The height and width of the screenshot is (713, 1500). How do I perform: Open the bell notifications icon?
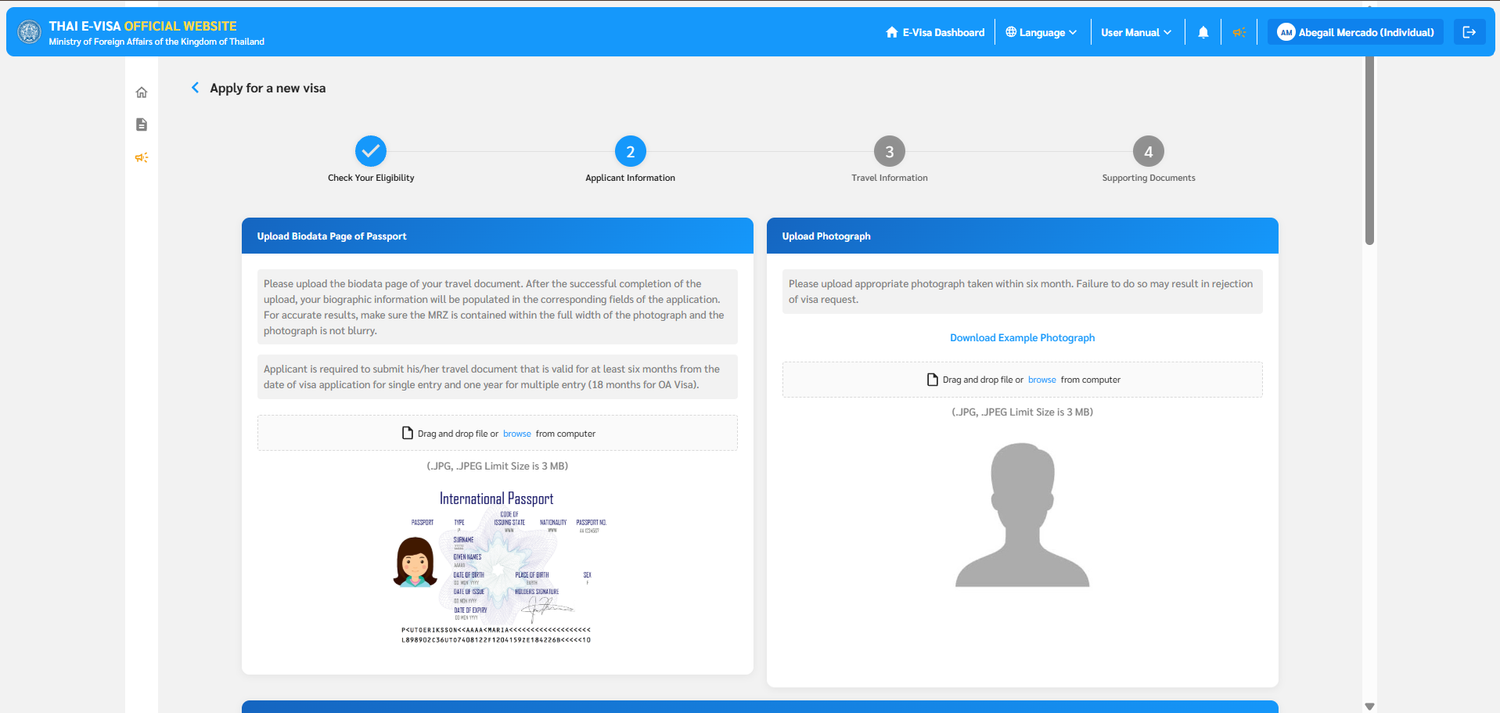tap(1203, 32)
